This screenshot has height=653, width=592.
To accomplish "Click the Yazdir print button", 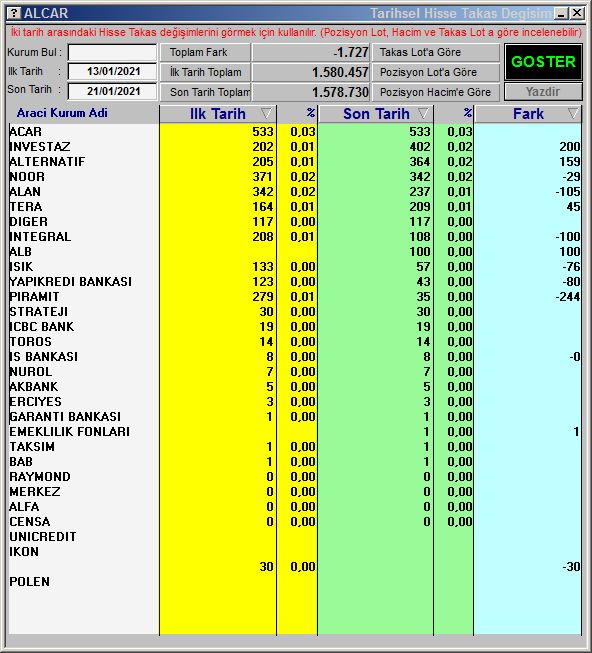I will (543, 92).
